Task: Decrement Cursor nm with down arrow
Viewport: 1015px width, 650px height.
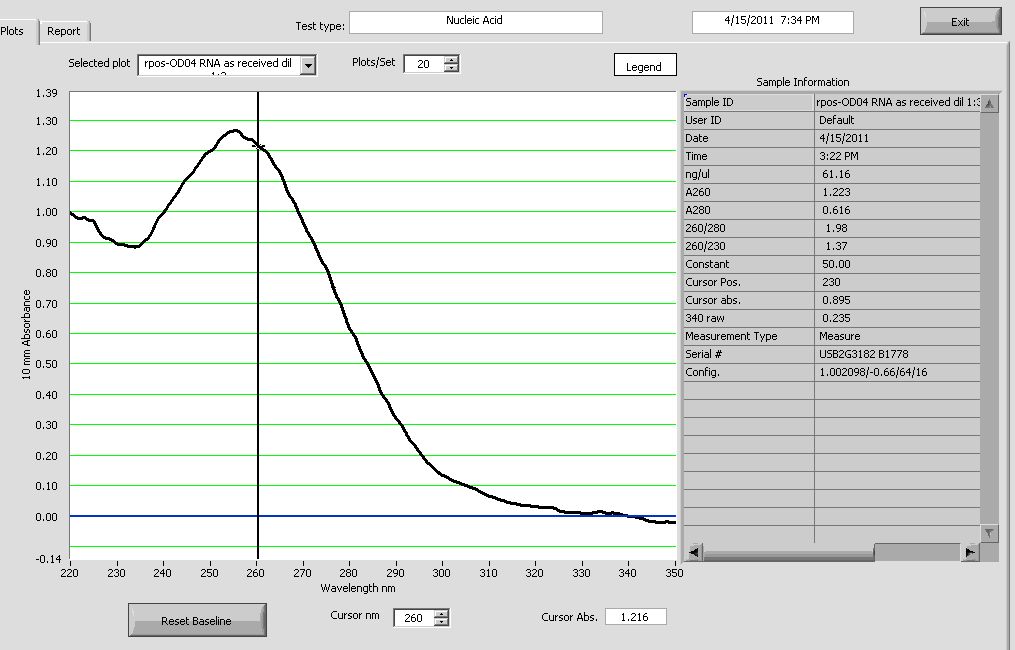Action: (x=442, y=623)
